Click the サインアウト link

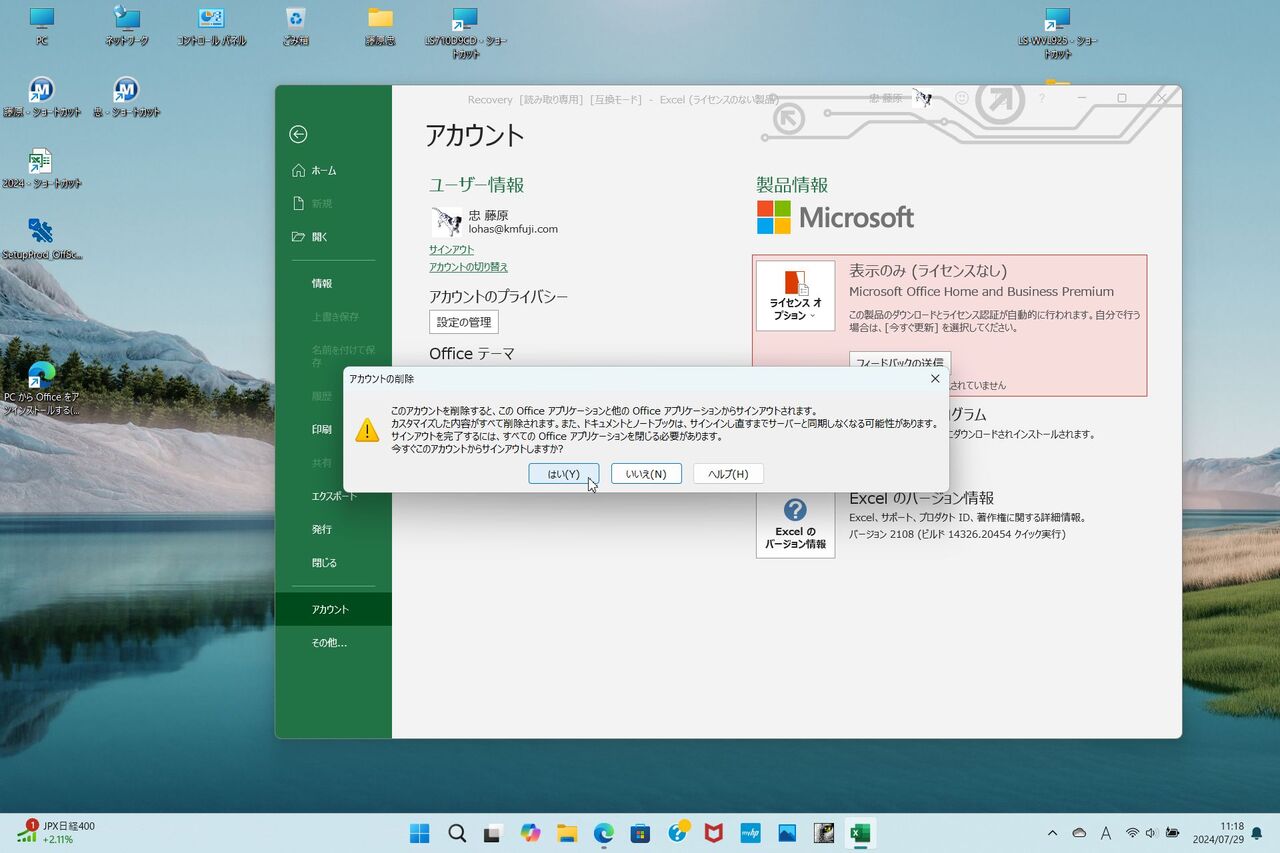[452, 250]
